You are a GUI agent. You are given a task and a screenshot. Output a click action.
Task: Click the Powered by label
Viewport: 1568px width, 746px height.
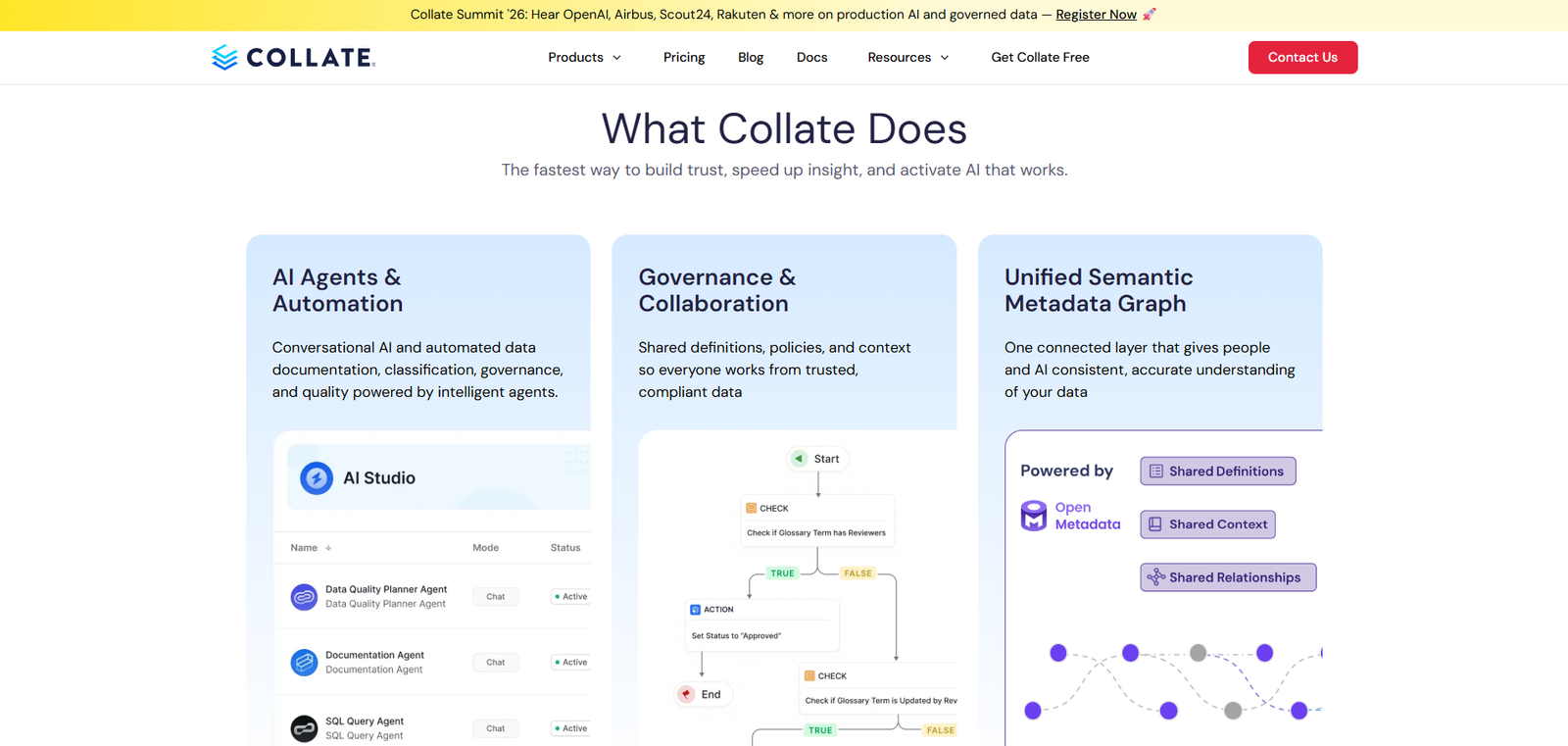(1066, 472)
